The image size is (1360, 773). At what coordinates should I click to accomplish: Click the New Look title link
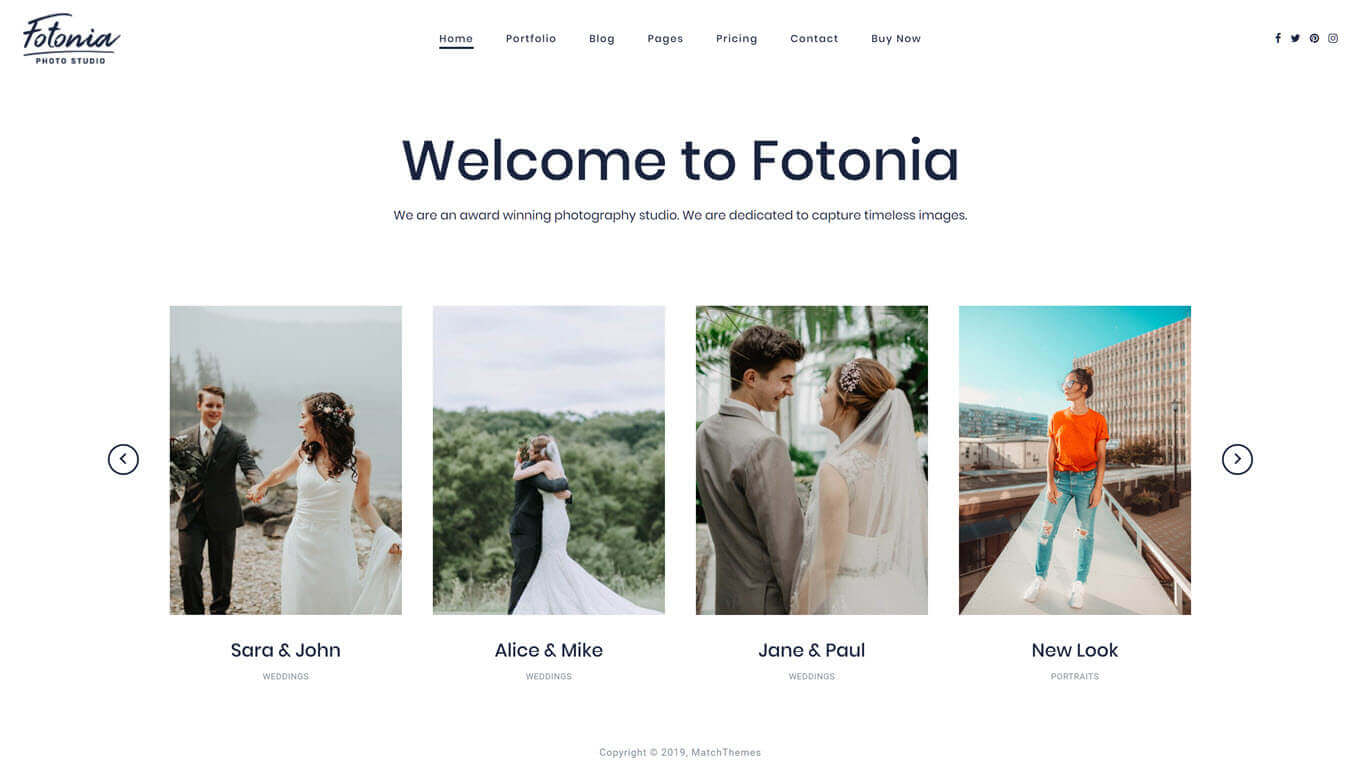tap(1075, 650)
